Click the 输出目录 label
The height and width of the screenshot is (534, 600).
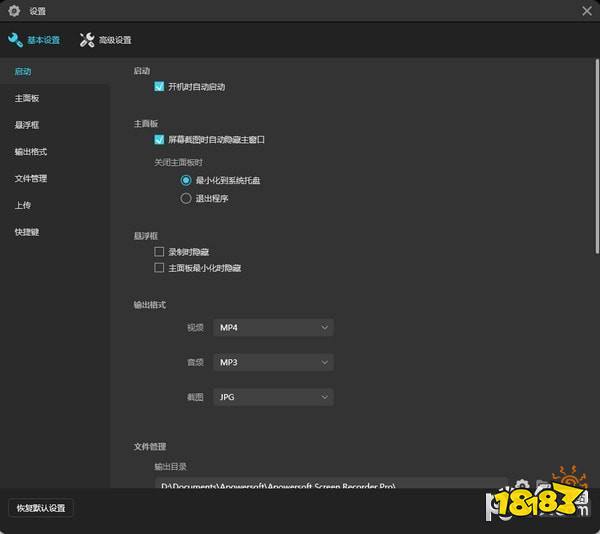170,467
